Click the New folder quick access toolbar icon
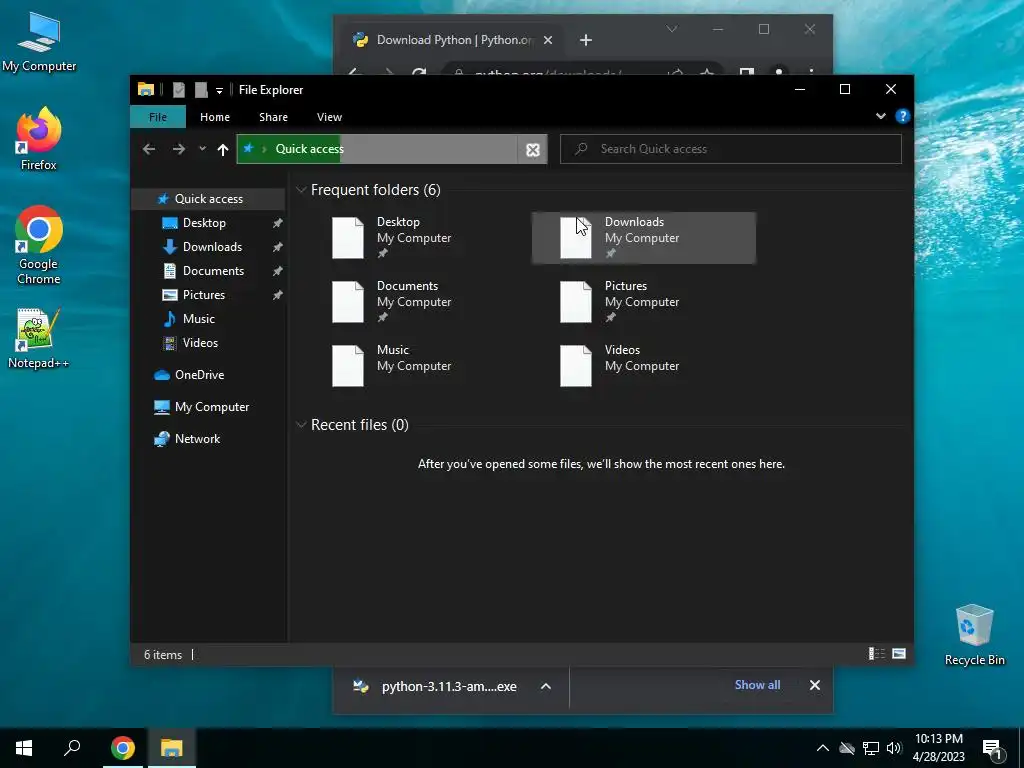1024x768 pixels. (201, 89)
